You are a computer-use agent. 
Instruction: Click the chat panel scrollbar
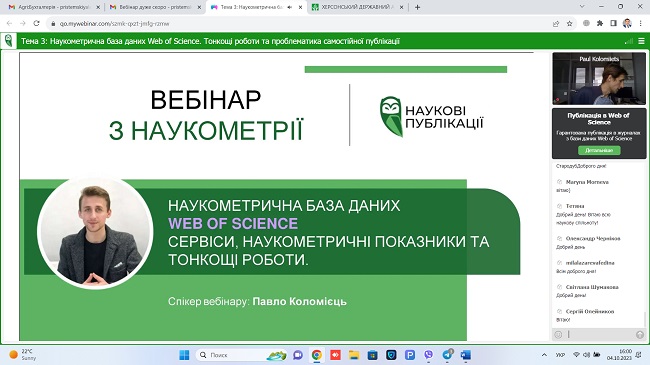click(x=645, y=319)
